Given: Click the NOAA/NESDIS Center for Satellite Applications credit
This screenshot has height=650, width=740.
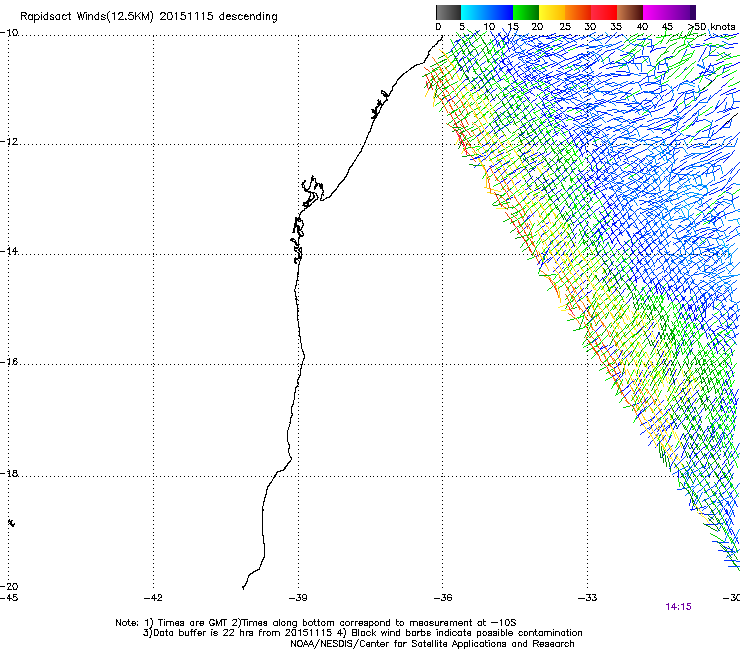Looking at the screenshot, I should tap(432, 644).
